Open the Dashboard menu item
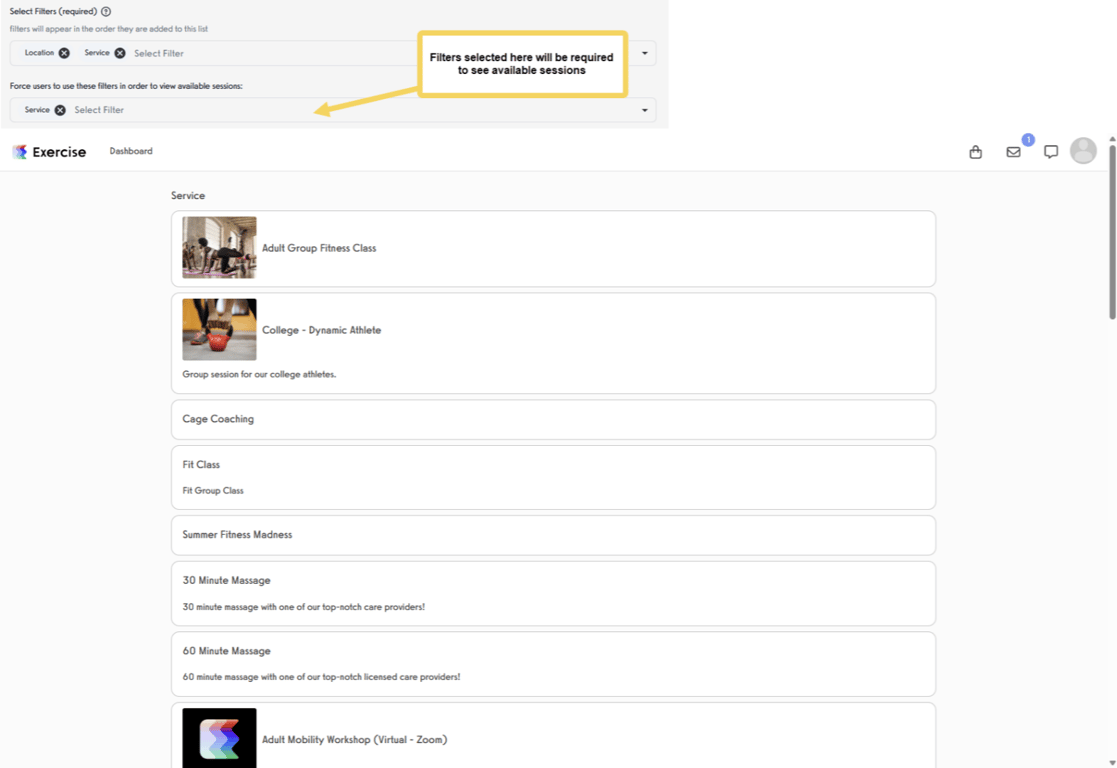 point(131,151)
